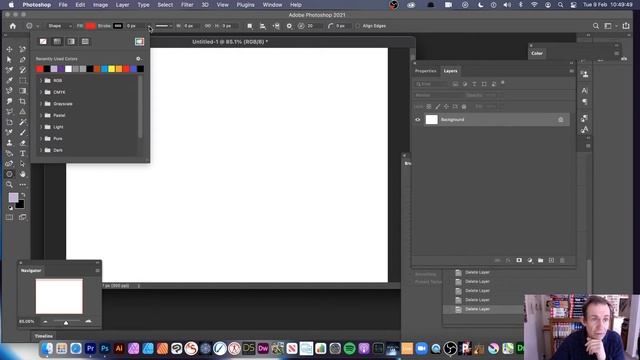Expand the Light swatch folder

pyautogui.click(x=41, y=127)
